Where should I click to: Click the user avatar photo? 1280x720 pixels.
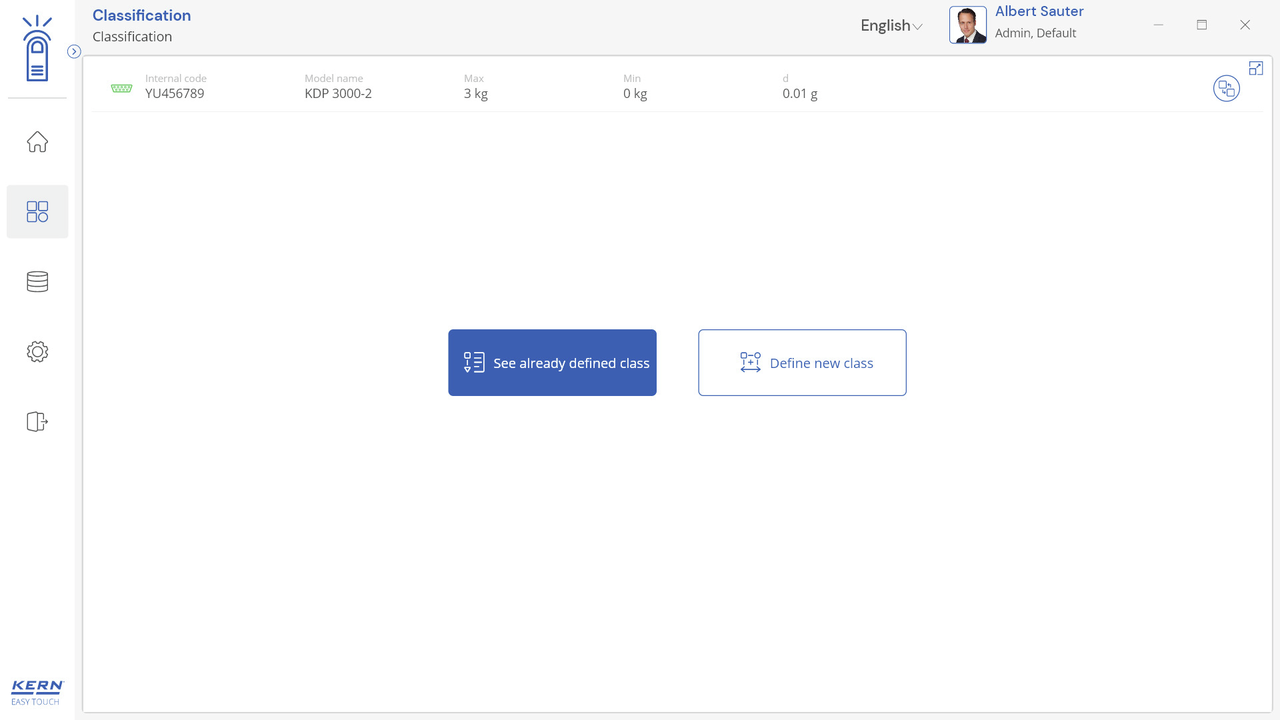click(x=967, y=25)
